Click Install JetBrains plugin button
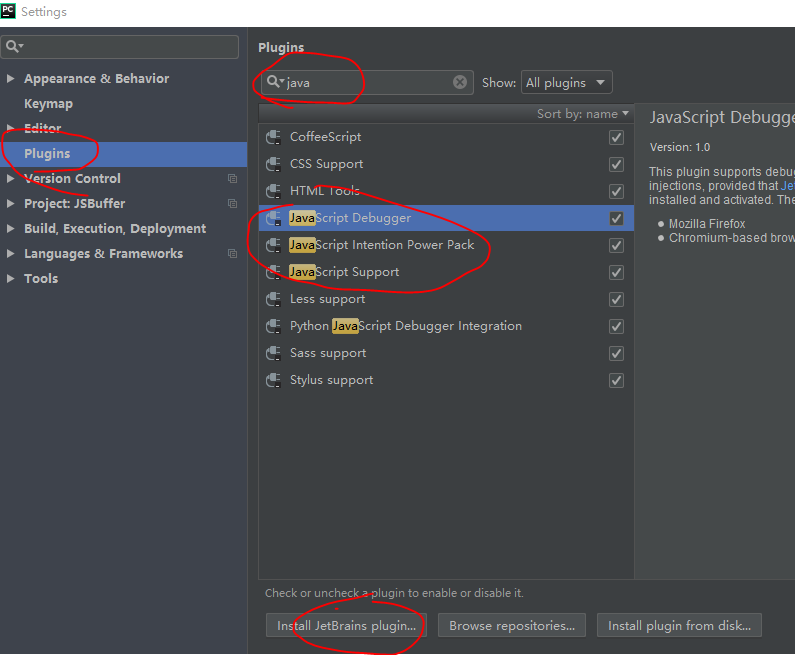The image size is (795, 655). coord(346,626)
